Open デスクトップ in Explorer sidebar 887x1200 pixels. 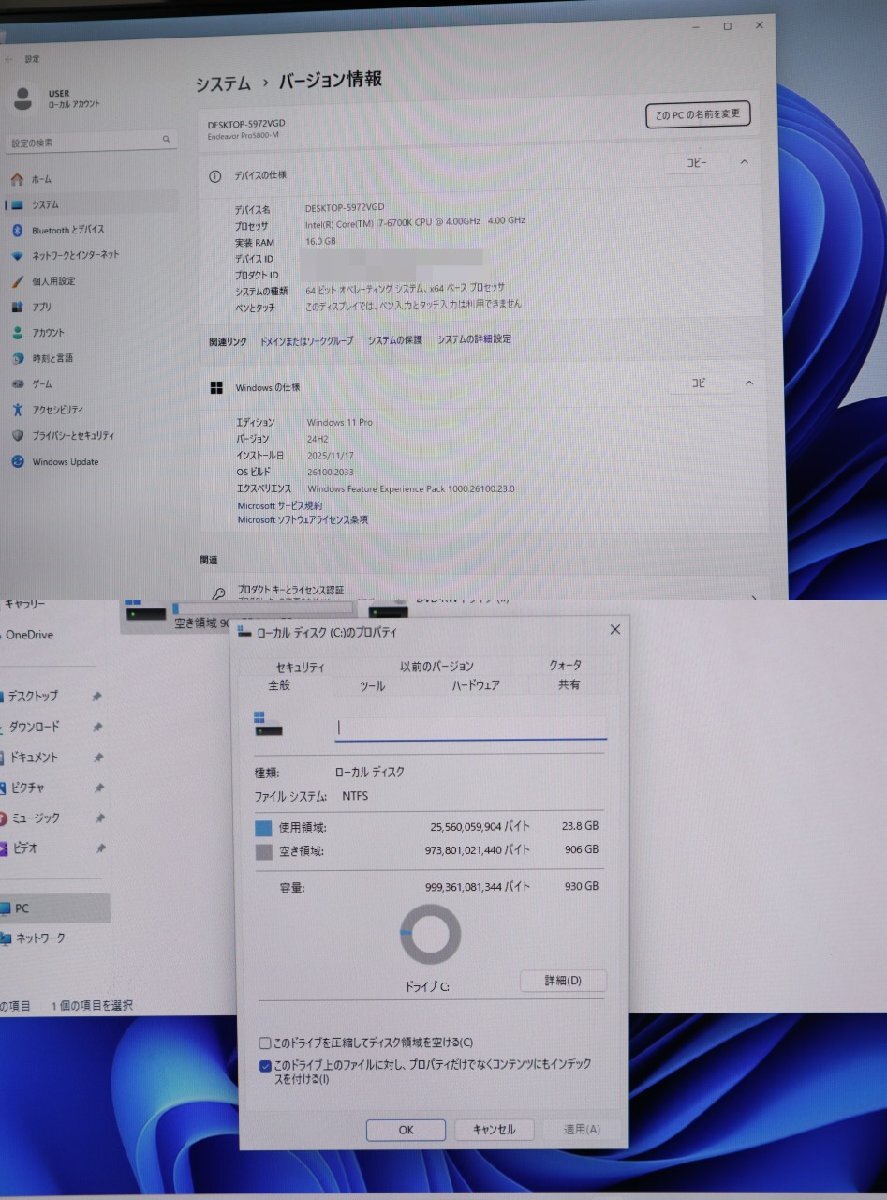33,695
